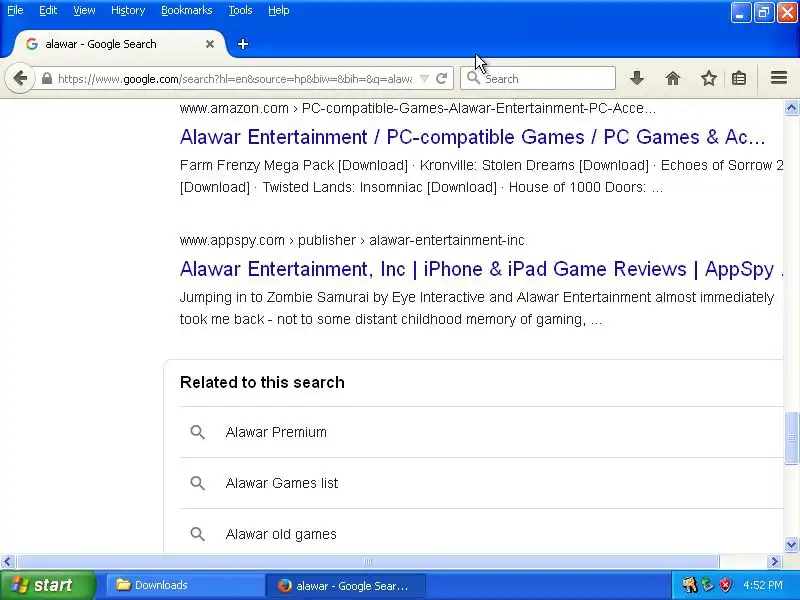
Task: Click the vertical scrollbar up arrow
Action: click(791, 108)
